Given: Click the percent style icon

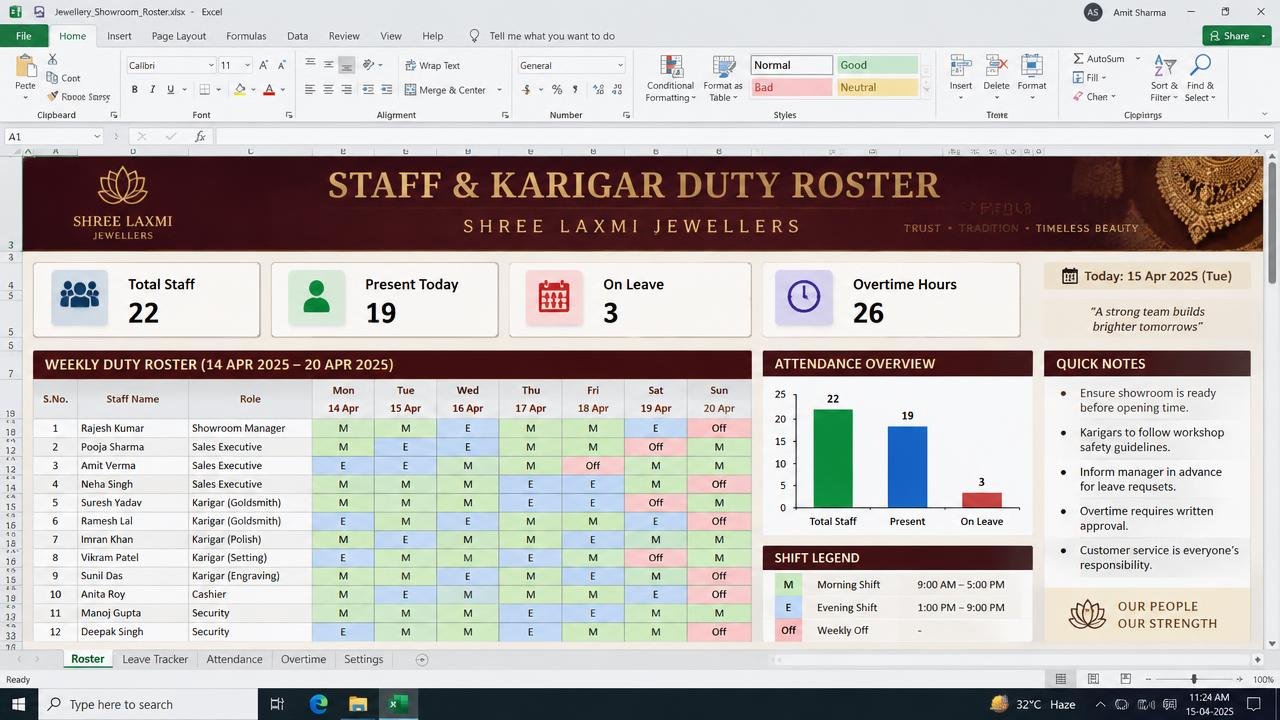Looking at the screenshot, I should (556, 90).
